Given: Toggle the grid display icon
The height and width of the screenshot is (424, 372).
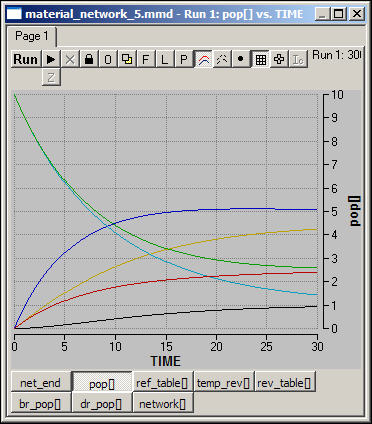Looking at the screenshot, I should pyautogui.click(x=260, y=59).
